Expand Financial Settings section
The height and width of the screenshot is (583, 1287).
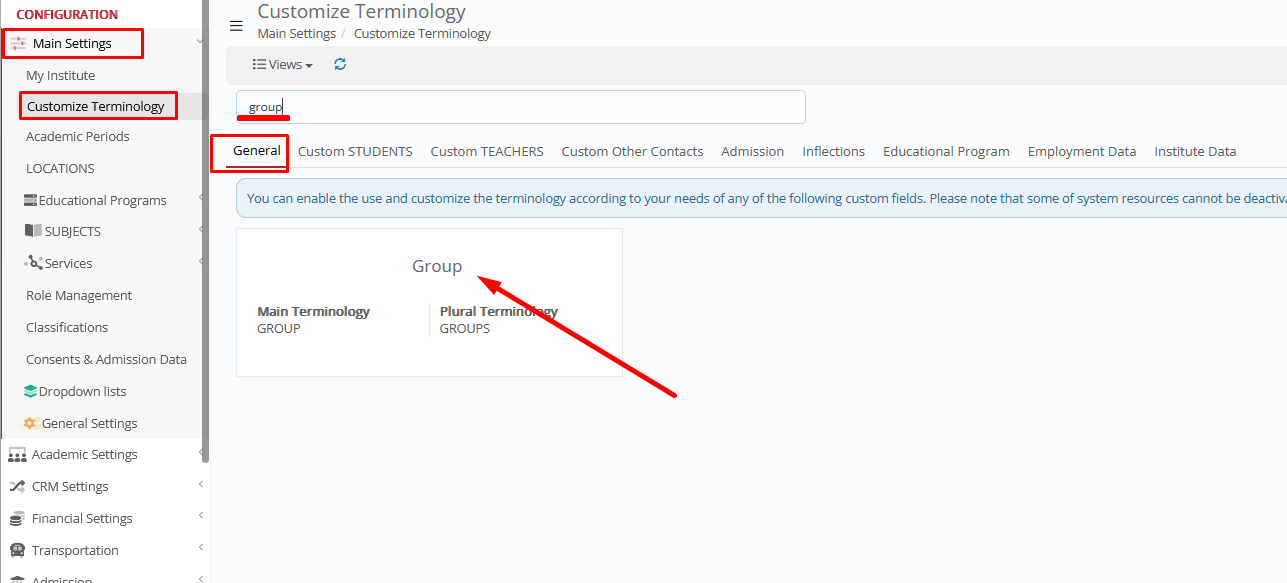point(82,518)
